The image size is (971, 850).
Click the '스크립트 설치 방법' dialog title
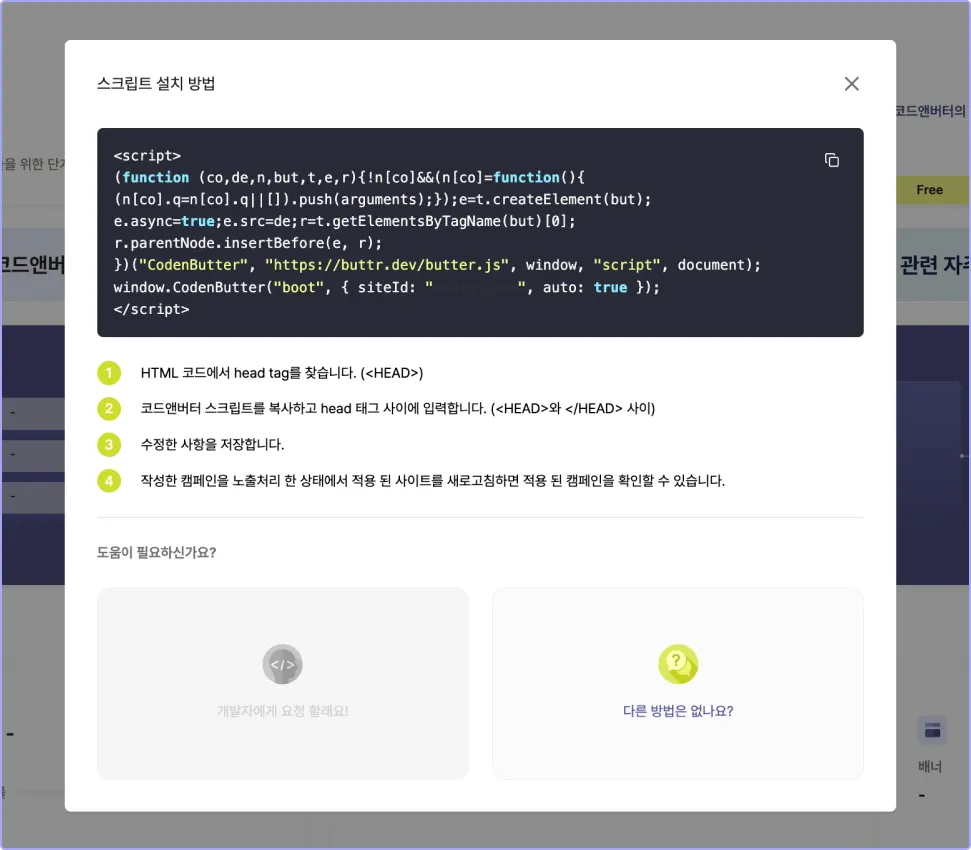156,84
